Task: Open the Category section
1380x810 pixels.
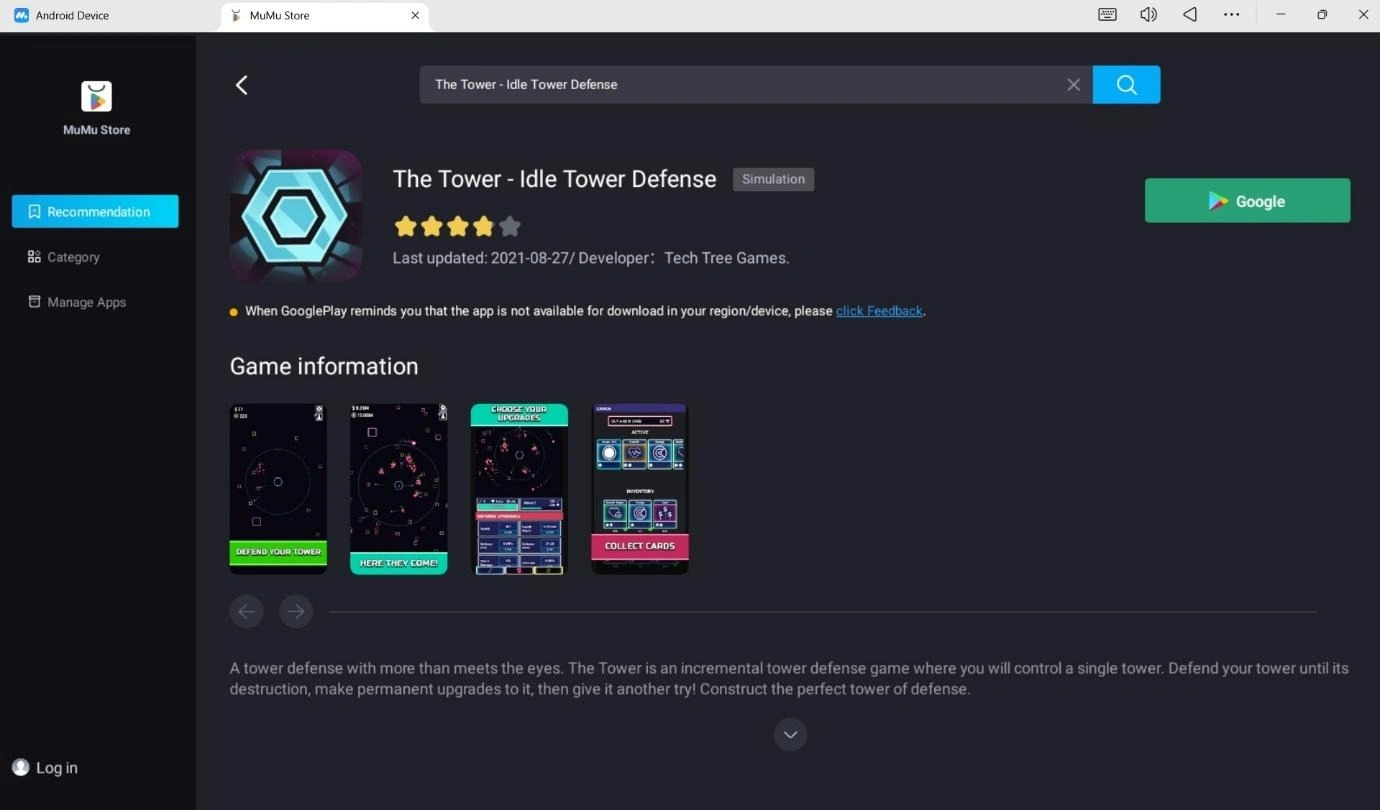Action: pyautogui.click(x=72, y=257)
